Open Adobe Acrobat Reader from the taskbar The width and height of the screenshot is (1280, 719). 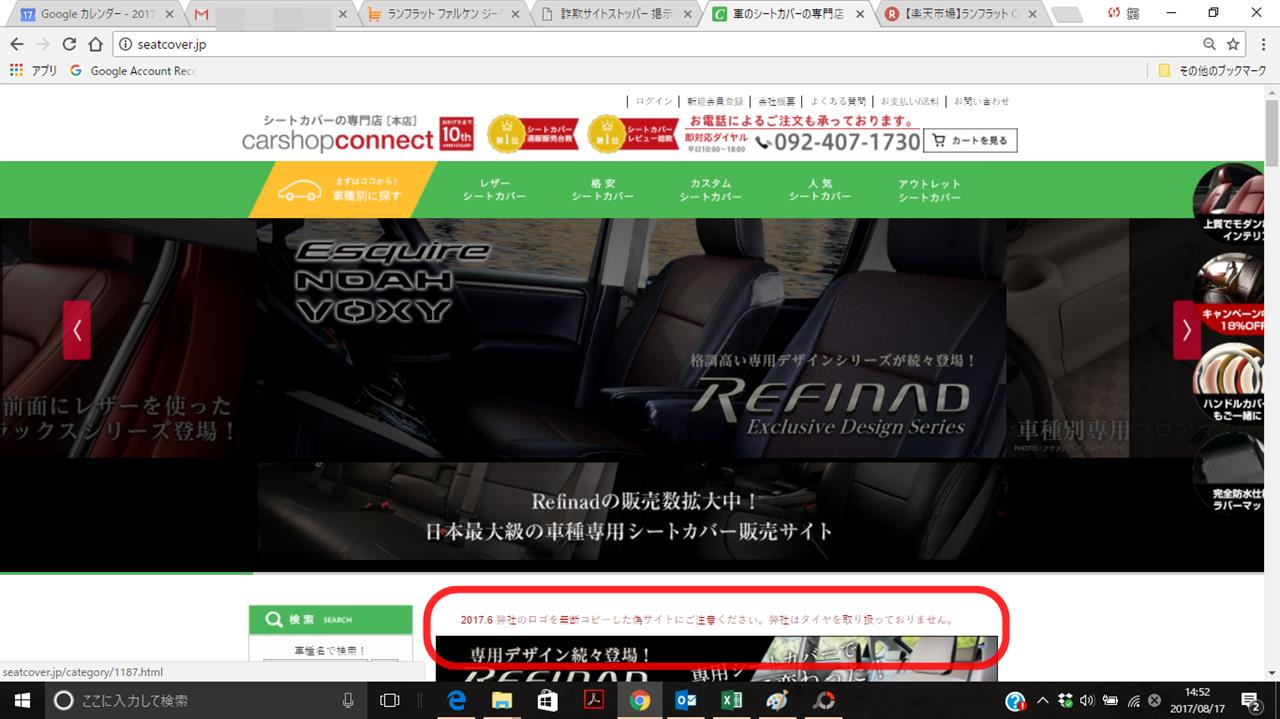pyautogui.click(x=594, y=700)
